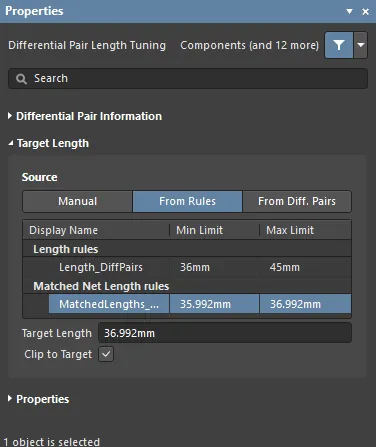Click the Display Name column header
The width and height of the screenshot is (376, 447).
pos(96,230)
